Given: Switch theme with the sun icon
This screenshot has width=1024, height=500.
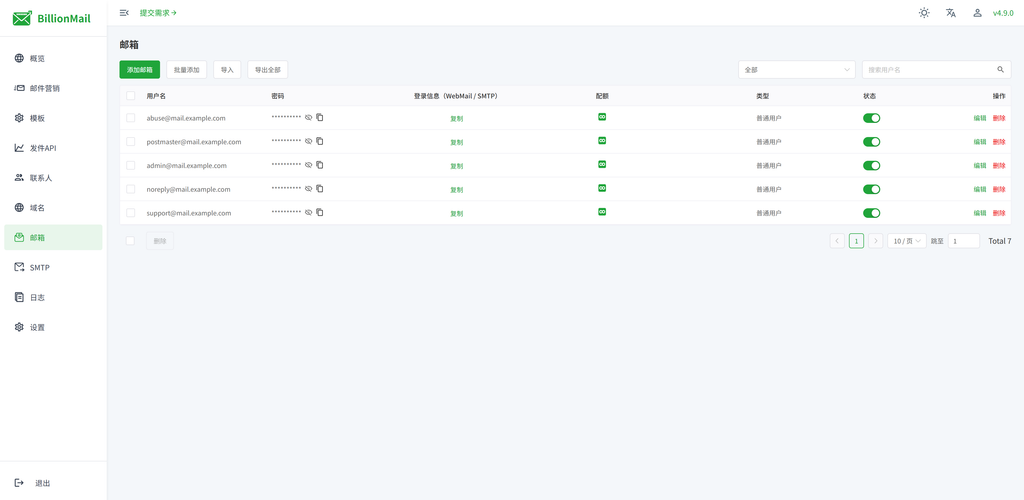Looking at the screenshot, I should coord(923,12).
